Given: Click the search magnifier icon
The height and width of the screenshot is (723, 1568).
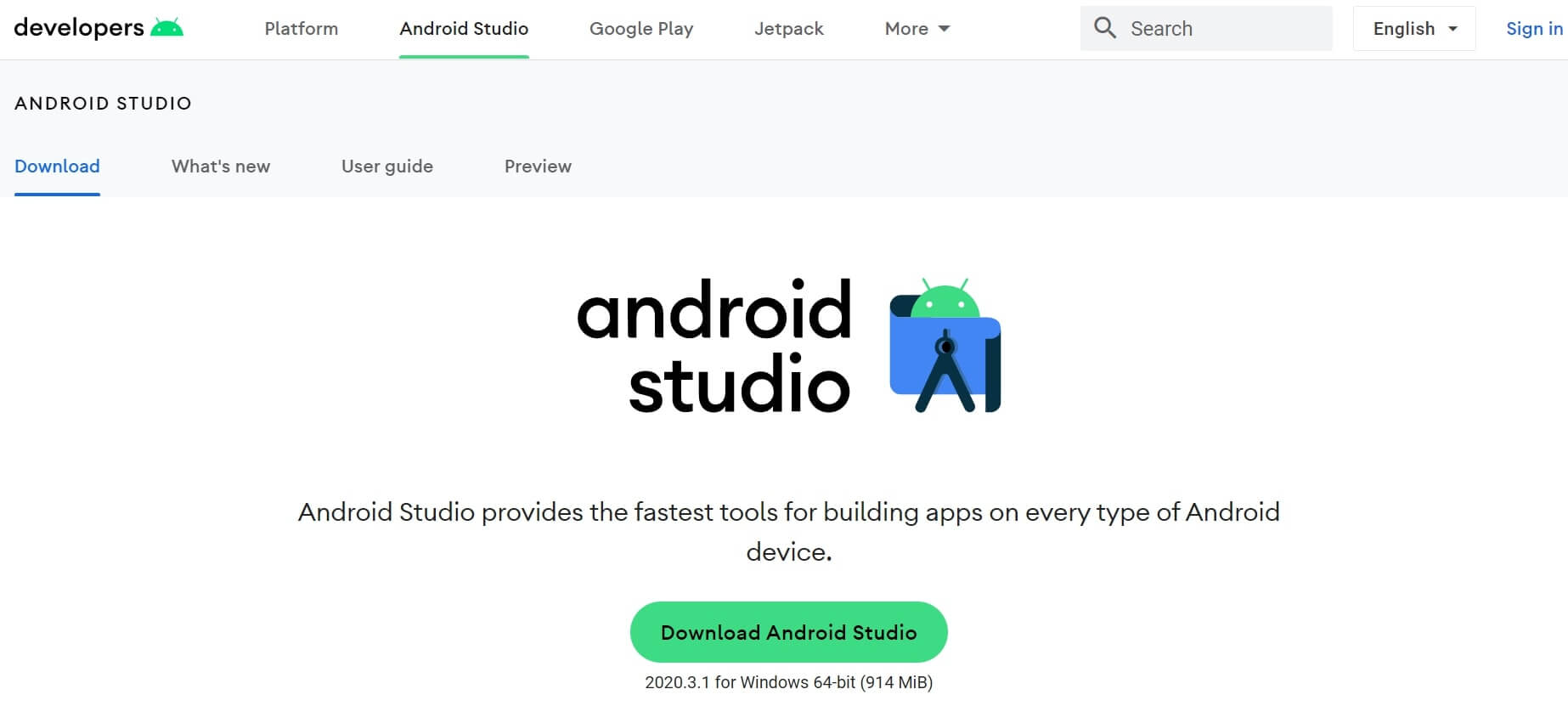Looking at the screenshot, I should coord(1104,28).
